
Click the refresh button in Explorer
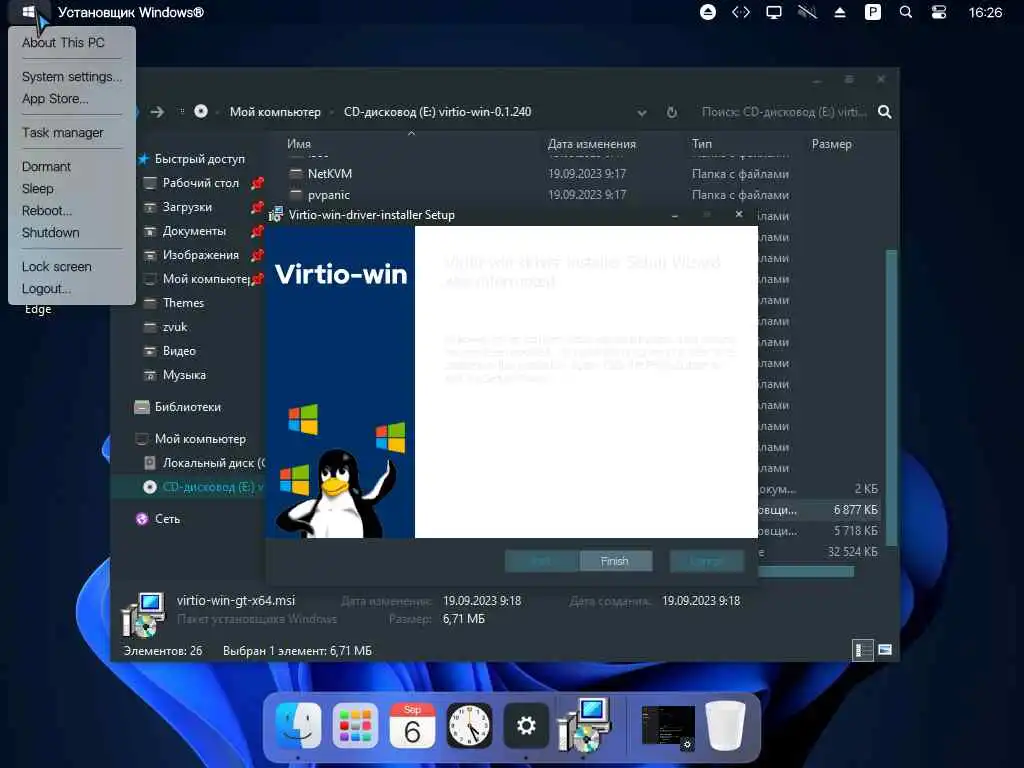pyautogui.click(x=671, y=112)
